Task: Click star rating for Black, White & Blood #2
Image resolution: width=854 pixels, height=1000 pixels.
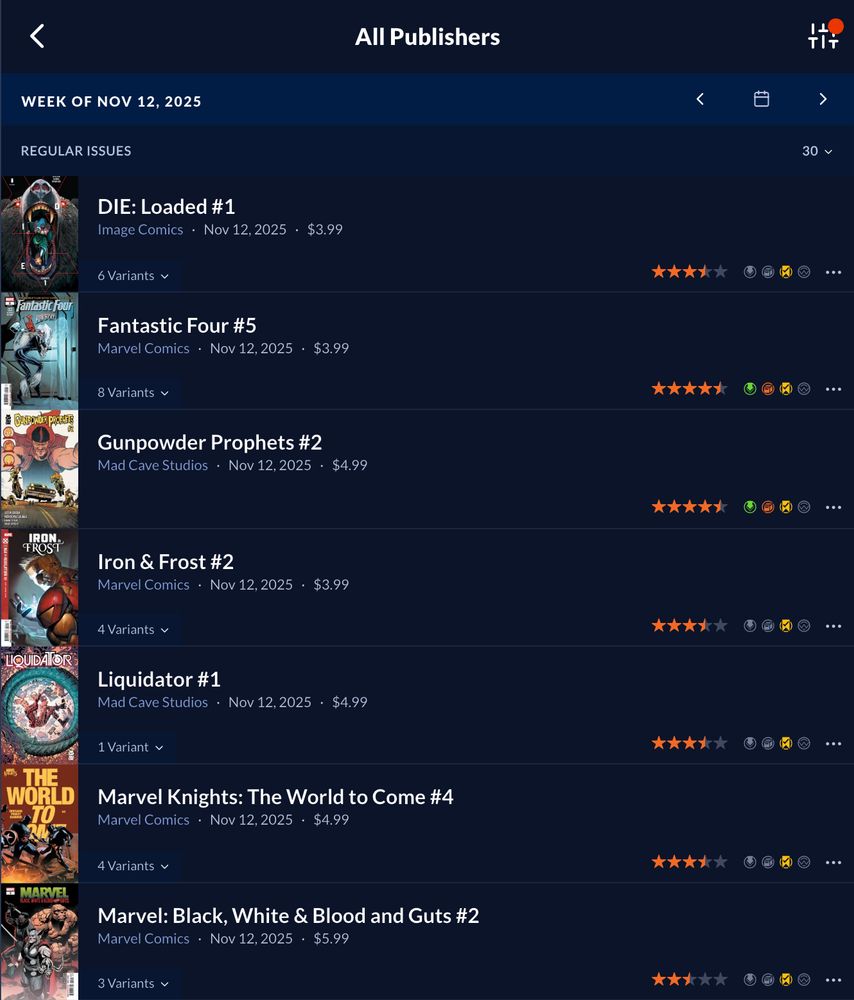Action: tap(689, 979)
